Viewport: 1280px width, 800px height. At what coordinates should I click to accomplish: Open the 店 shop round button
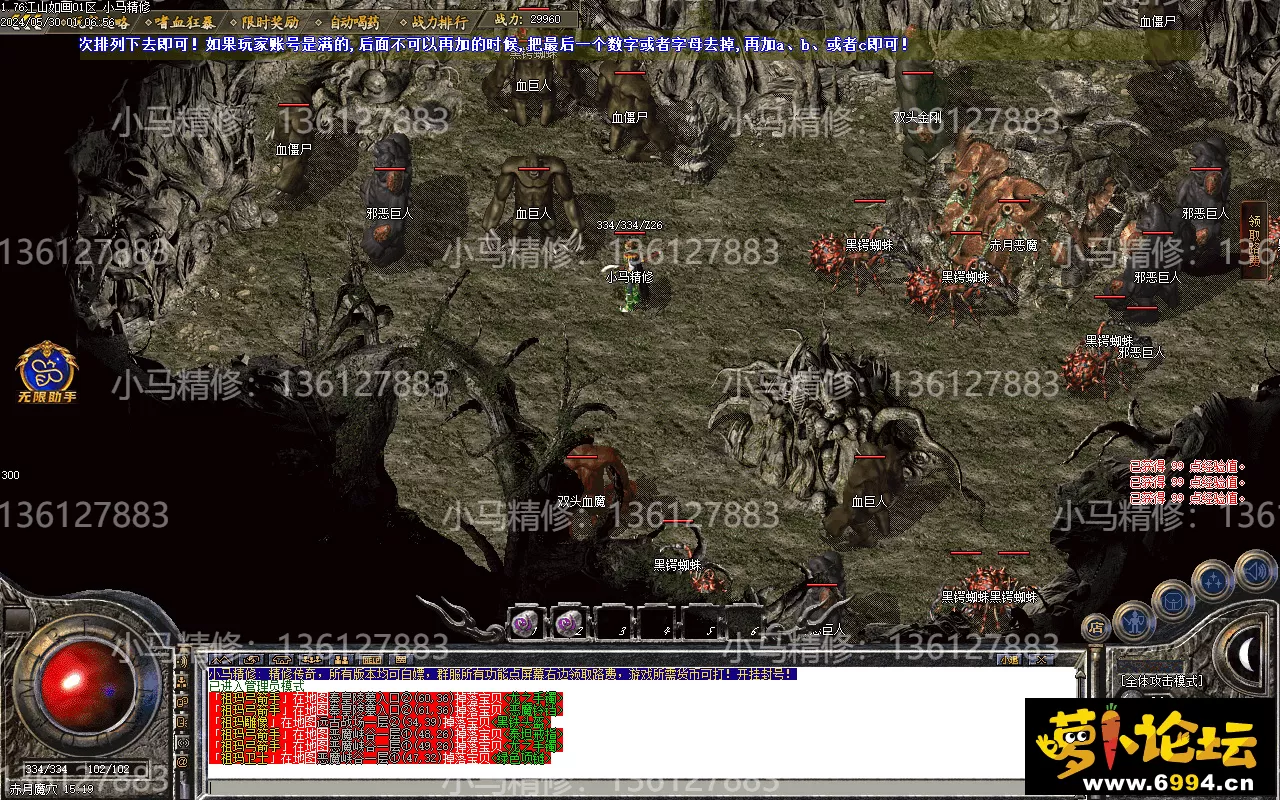click(1096, 628)
